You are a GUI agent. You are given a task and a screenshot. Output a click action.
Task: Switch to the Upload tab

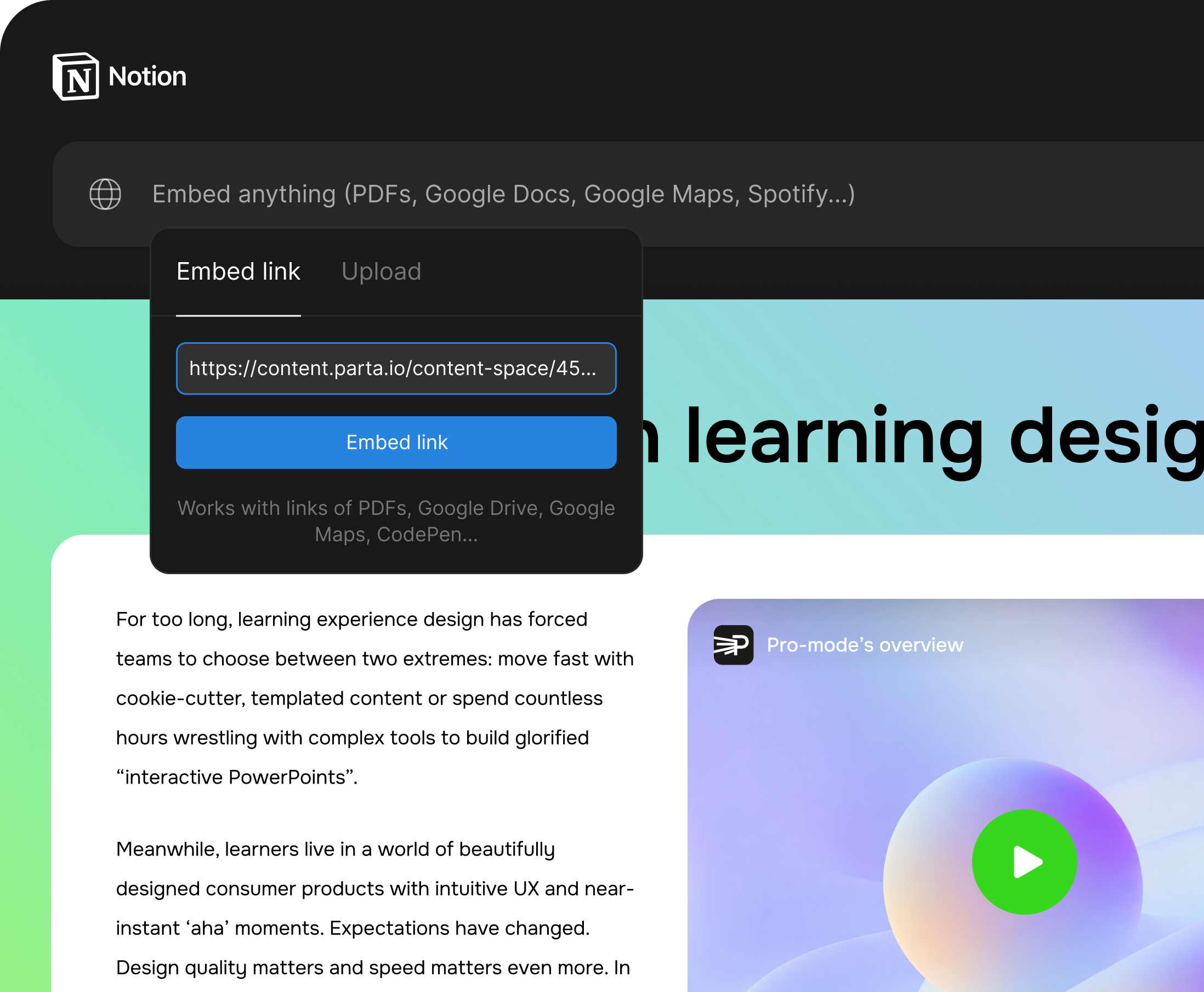(x=381, y=271)
